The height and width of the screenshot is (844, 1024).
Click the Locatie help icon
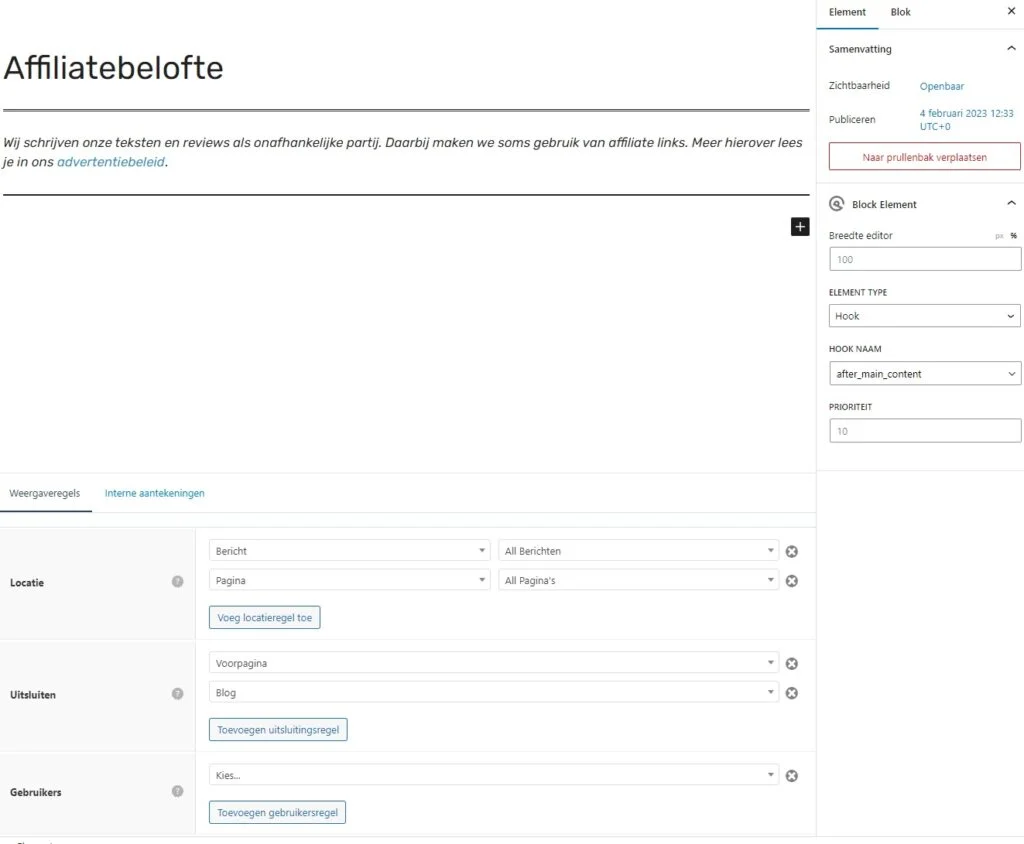178,581
